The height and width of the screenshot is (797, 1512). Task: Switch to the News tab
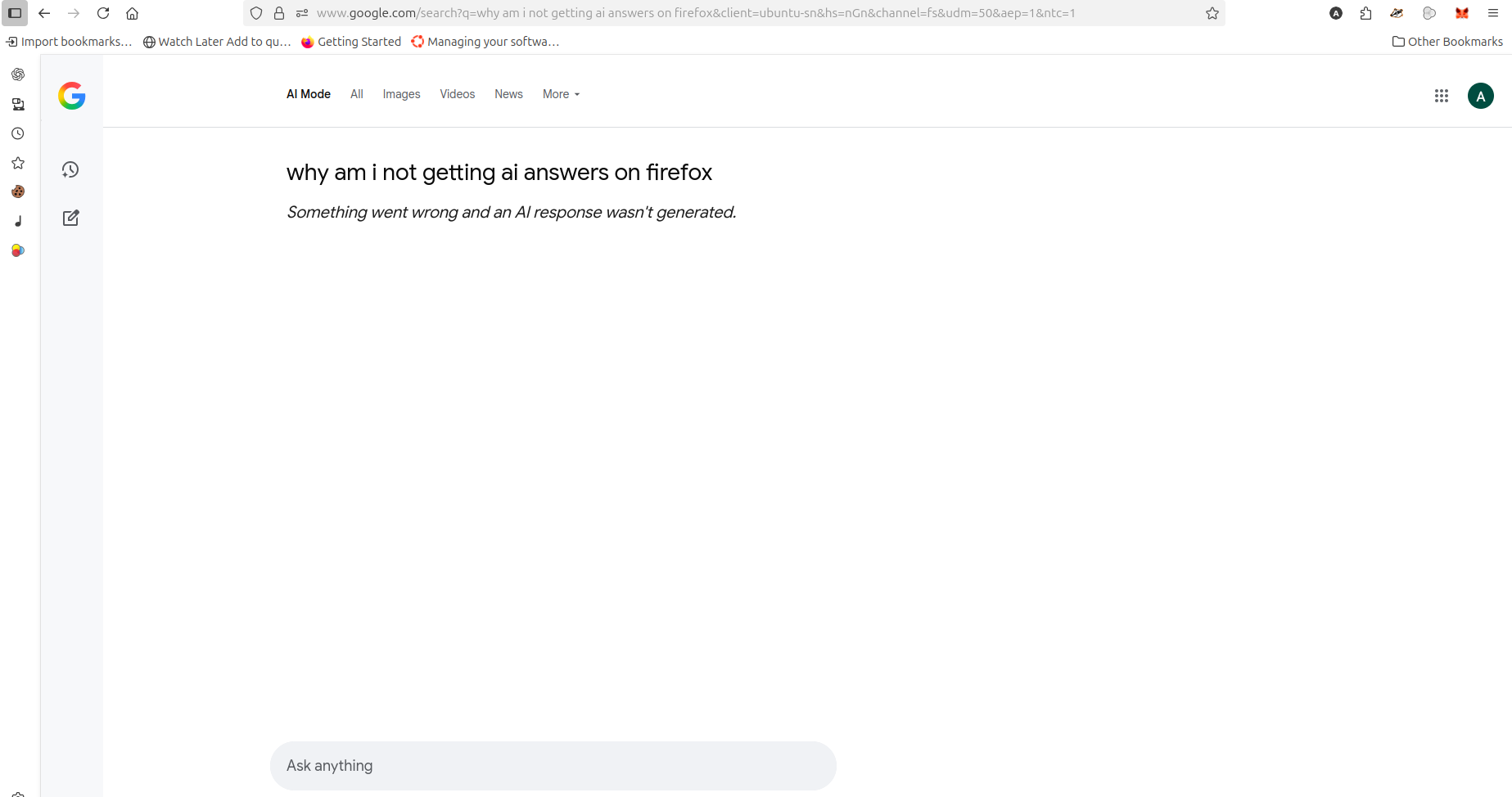[508, 94]
